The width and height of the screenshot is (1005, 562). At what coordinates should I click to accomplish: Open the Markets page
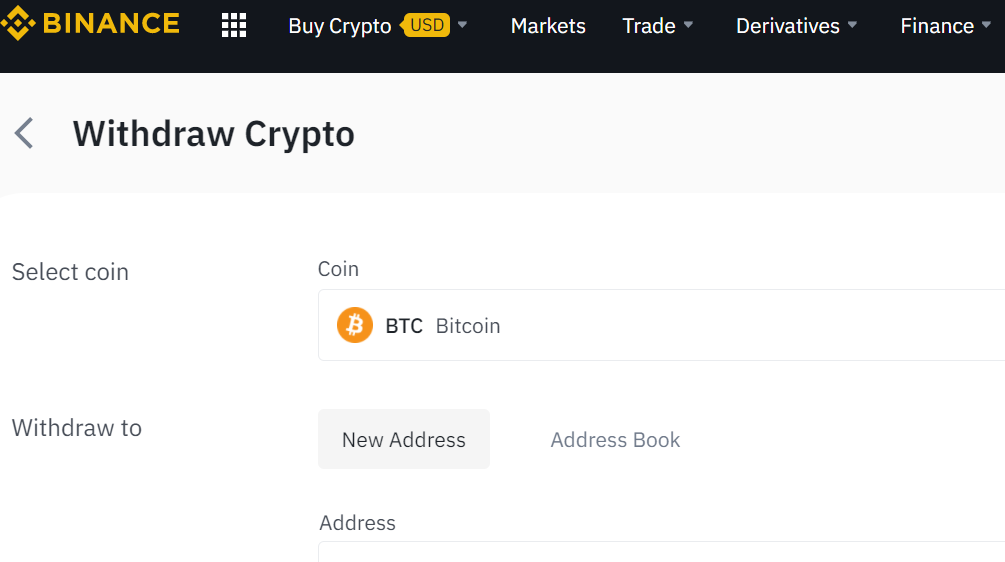click(548, 26)
